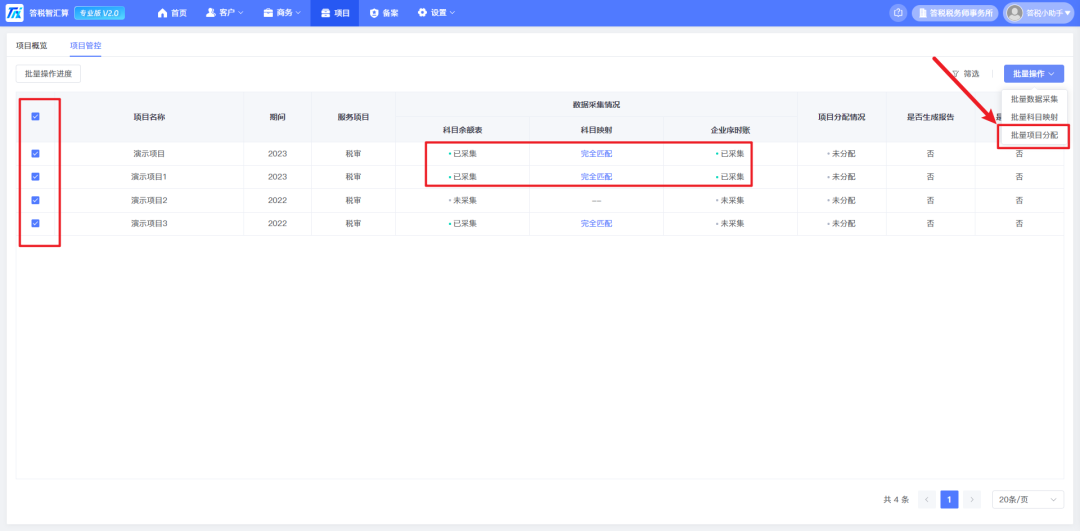Expand the 设置 menu
Screen dimensions: 1080x531
(436, 12)
